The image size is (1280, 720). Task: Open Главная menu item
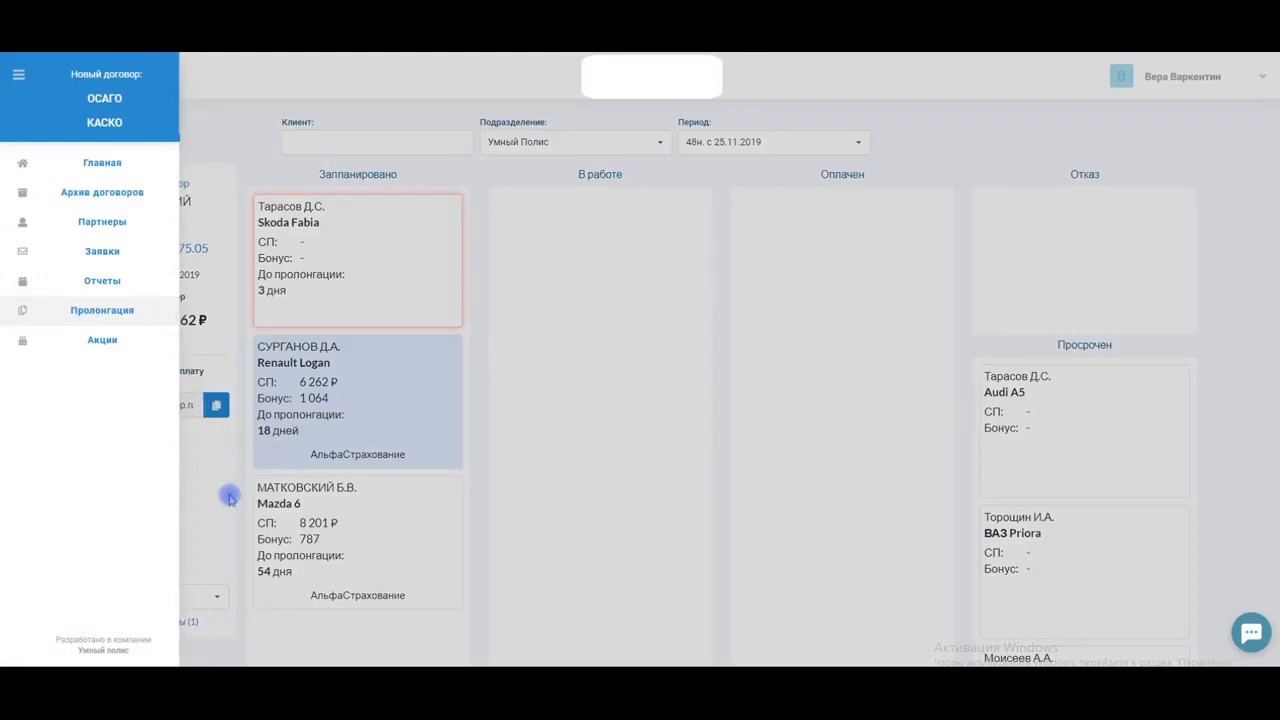[102, 162]
